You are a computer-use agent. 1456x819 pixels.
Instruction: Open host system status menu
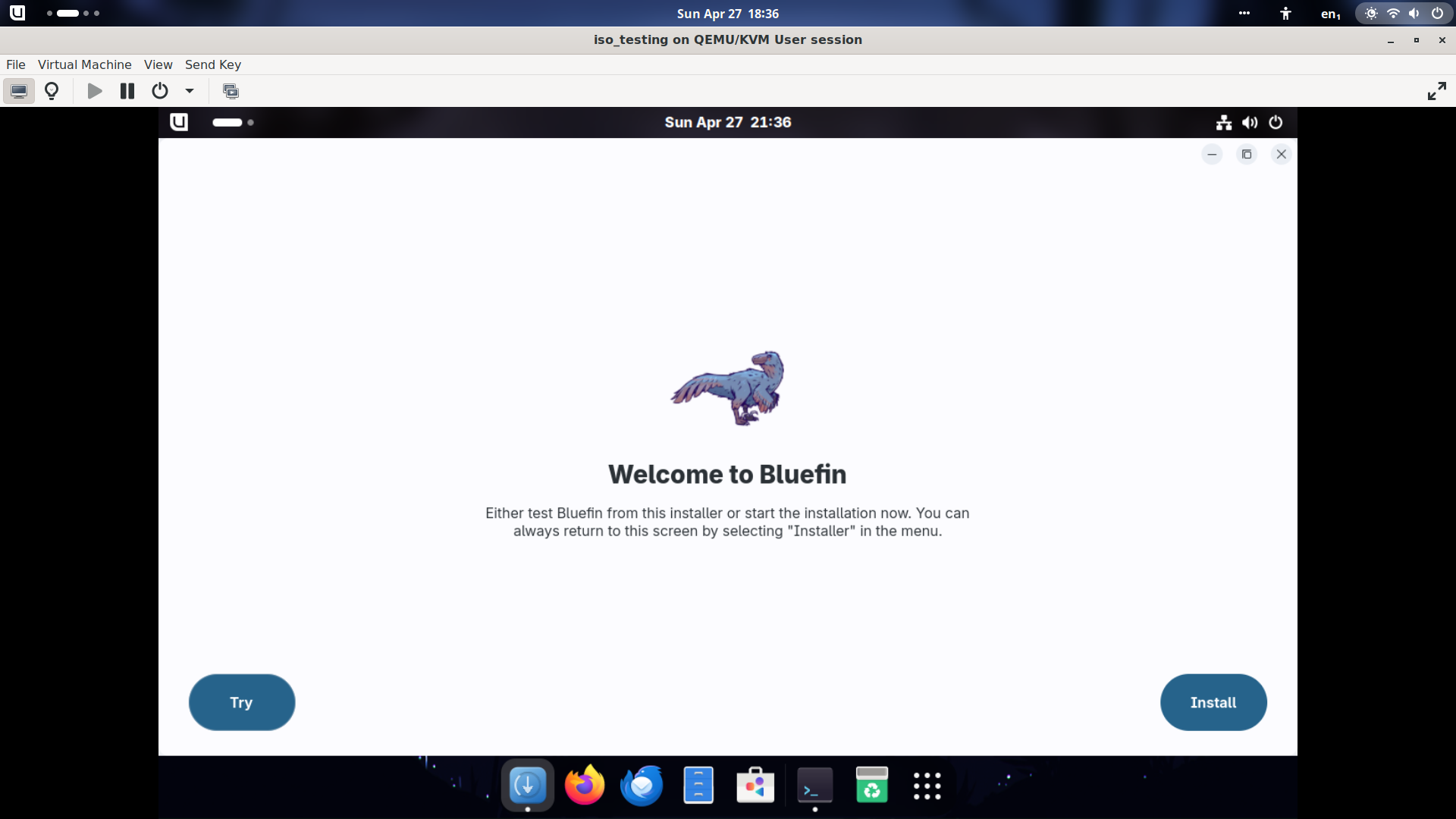point(1403,13)
